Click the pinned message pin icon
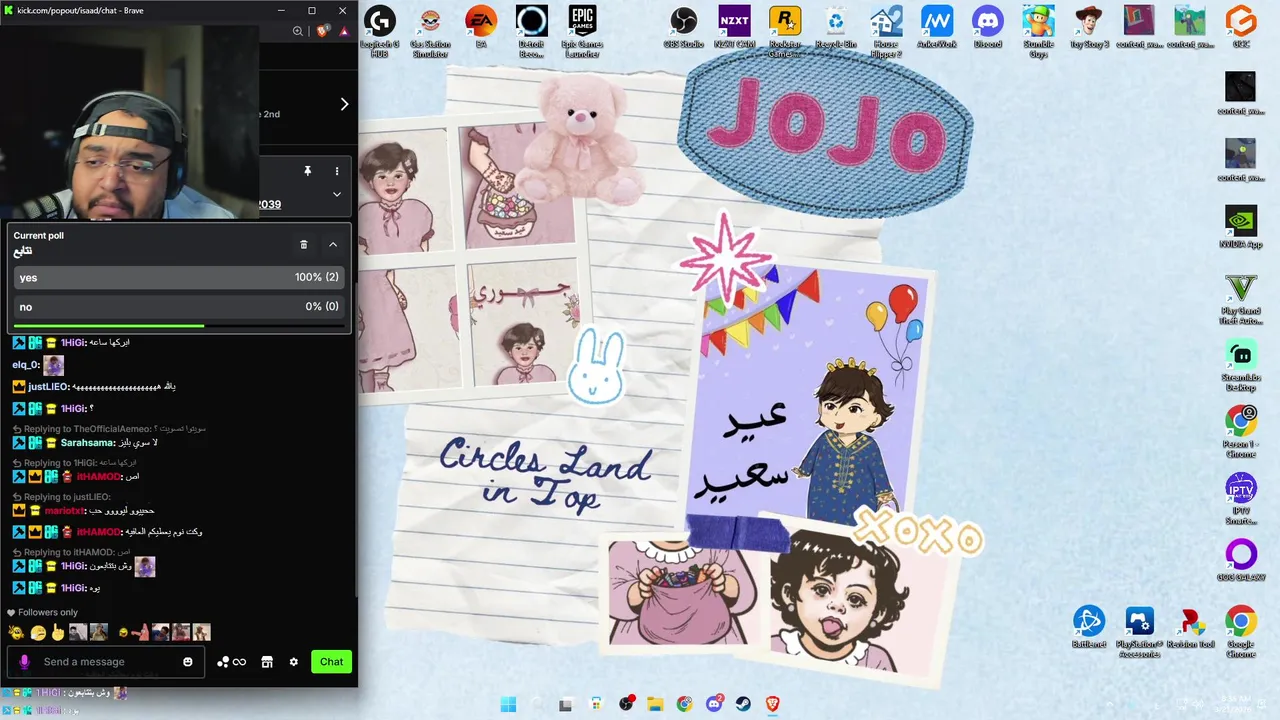Viewport: 1280px width, 720px height. [307, 171]
